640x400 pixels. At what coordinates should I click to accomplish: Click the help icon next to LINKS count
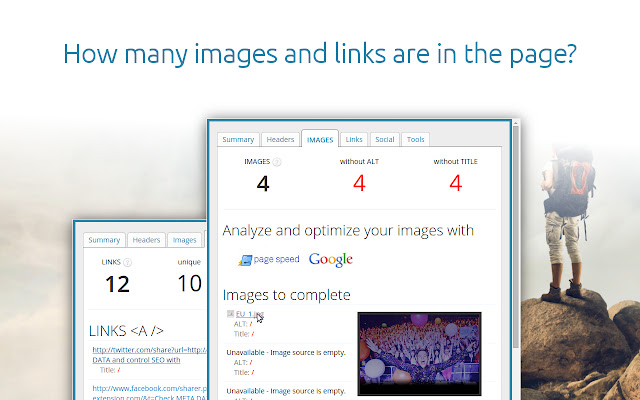point(127,262)
